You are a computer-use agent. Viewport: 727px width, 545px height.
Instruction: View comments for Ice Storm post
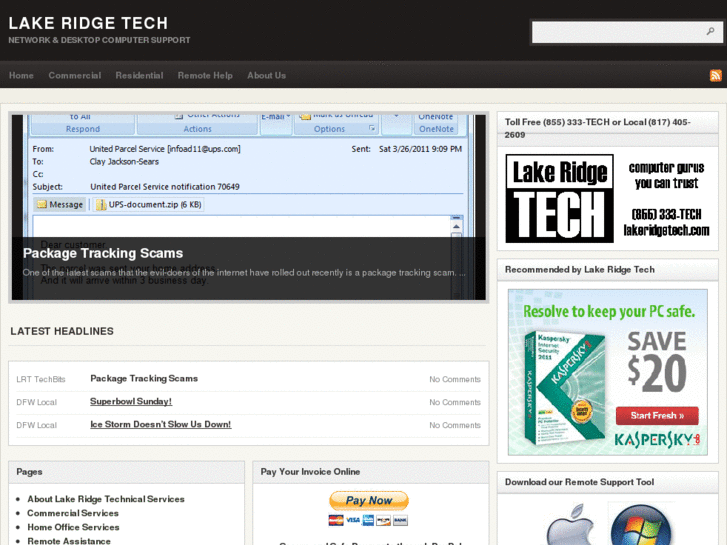coord(455,425)
